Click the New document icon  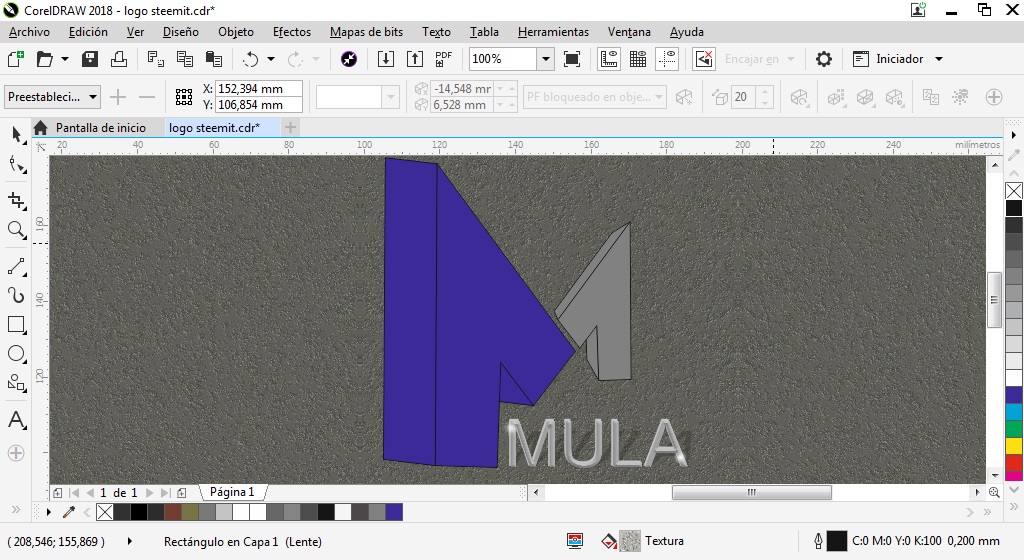[16, 59]
